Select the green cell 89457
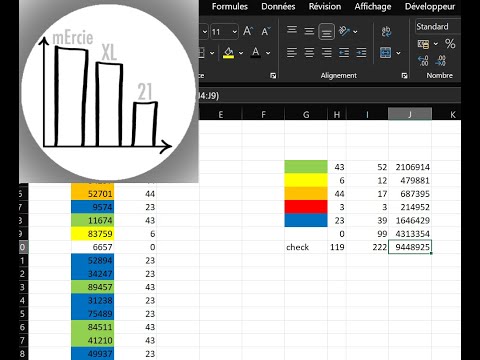Viewport: 480px width, 360px height. point(92,287)
